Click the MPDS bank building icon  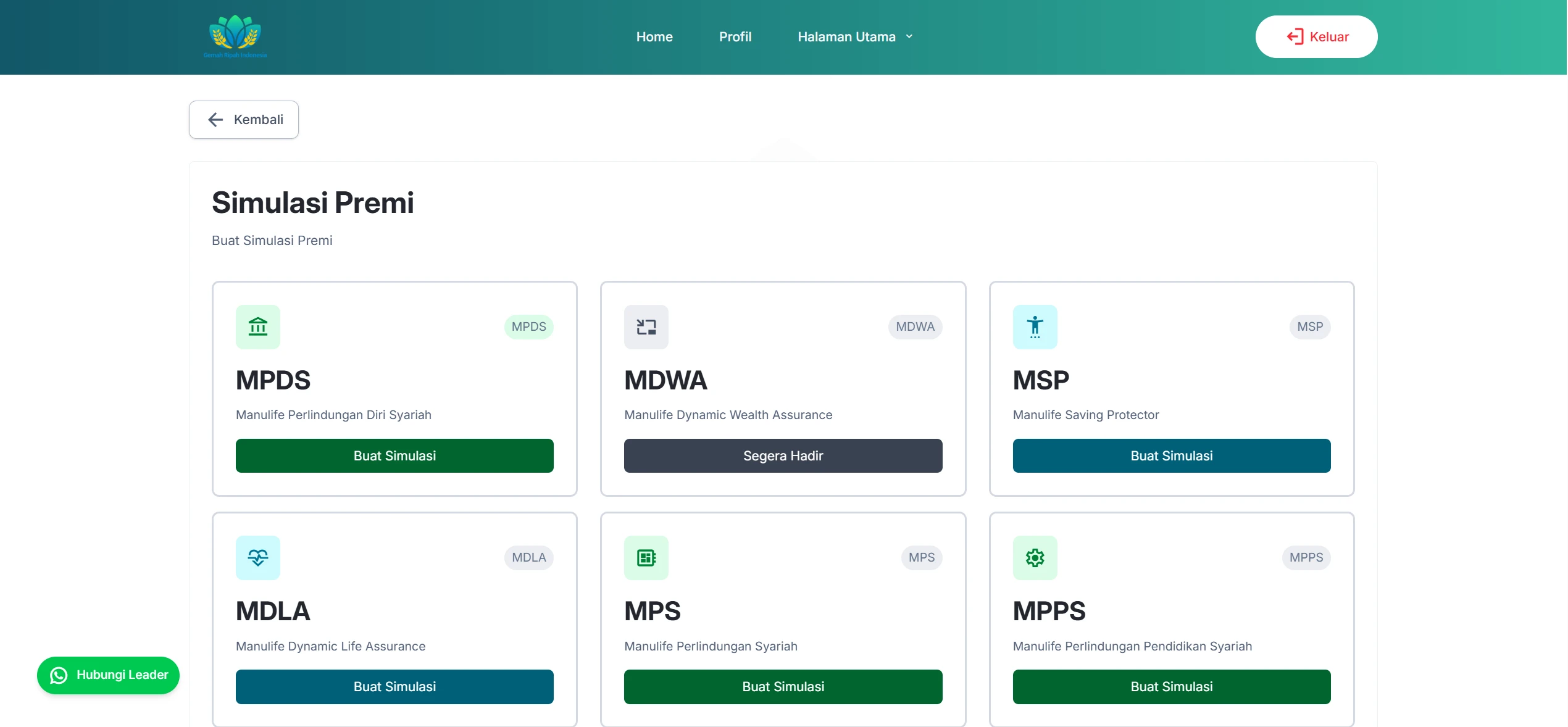coord(257,326)
